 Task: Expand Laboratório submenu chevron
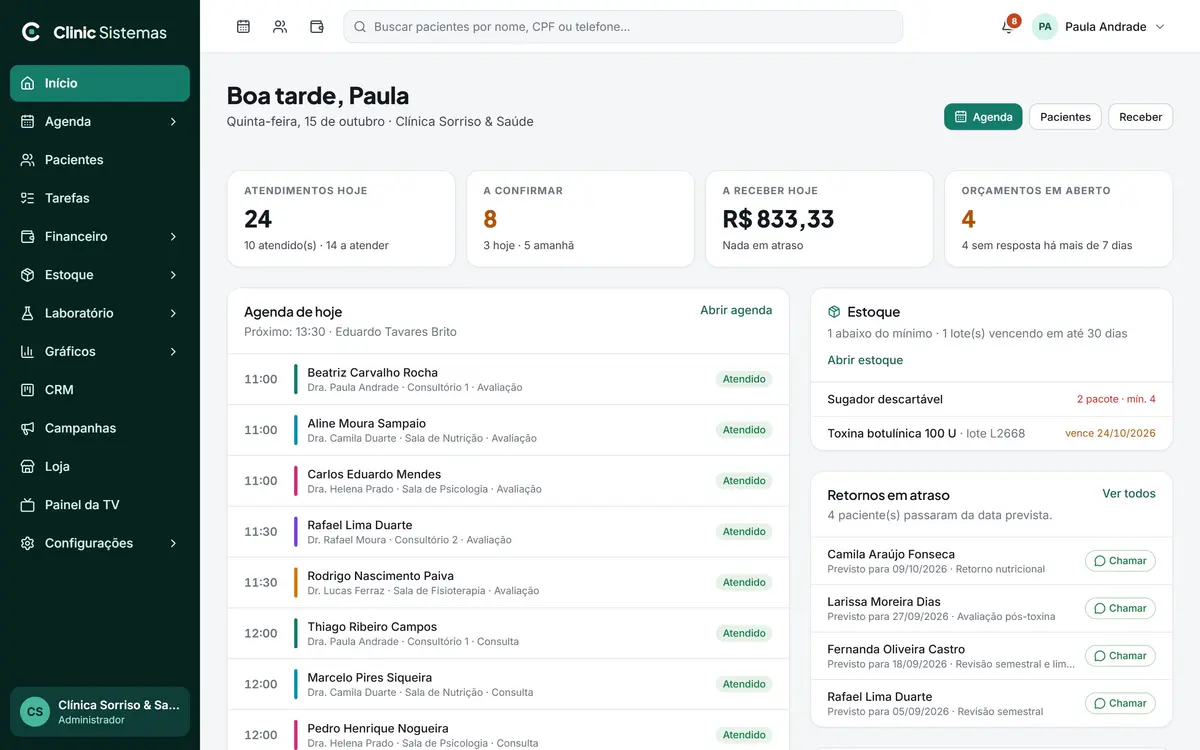(x=173, y=313)
